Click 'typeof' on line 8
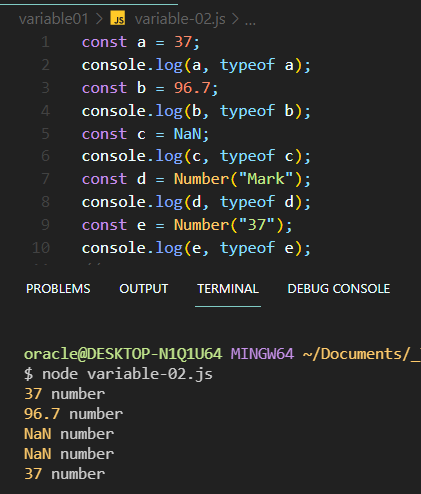 247,202
